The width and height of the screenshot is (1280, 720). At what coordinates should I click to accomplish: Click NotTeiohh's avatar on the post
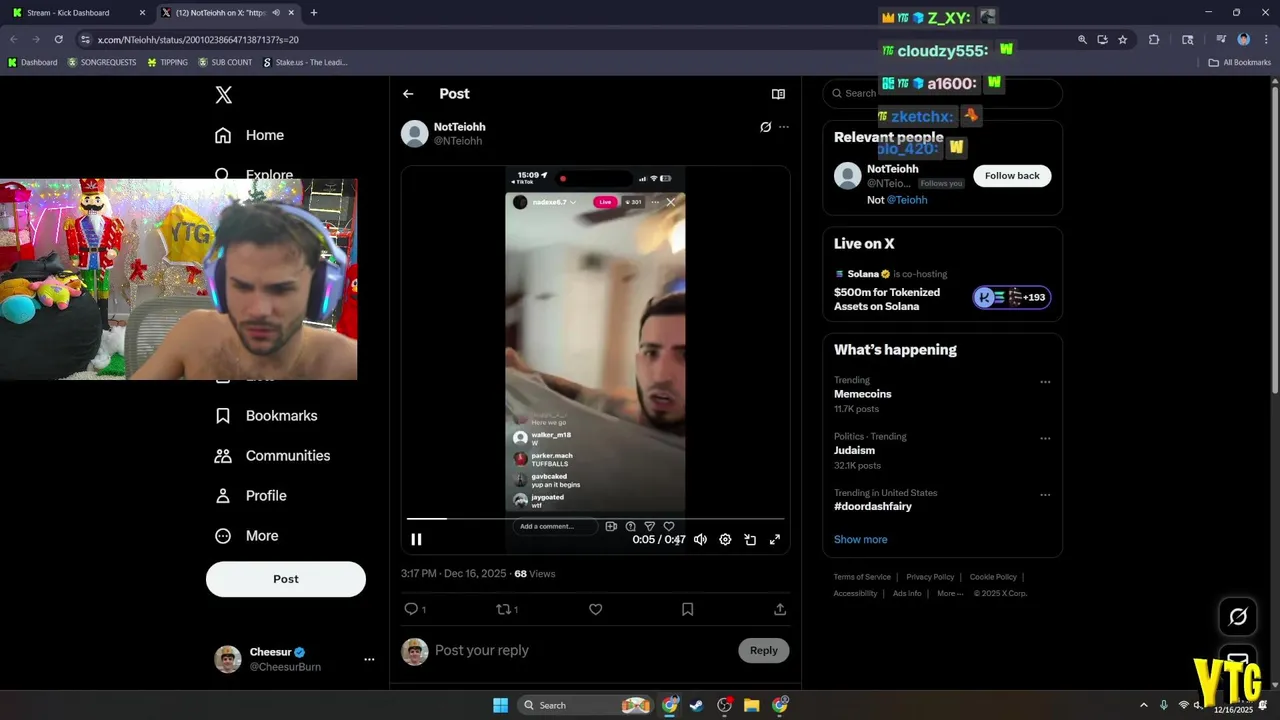415,133
